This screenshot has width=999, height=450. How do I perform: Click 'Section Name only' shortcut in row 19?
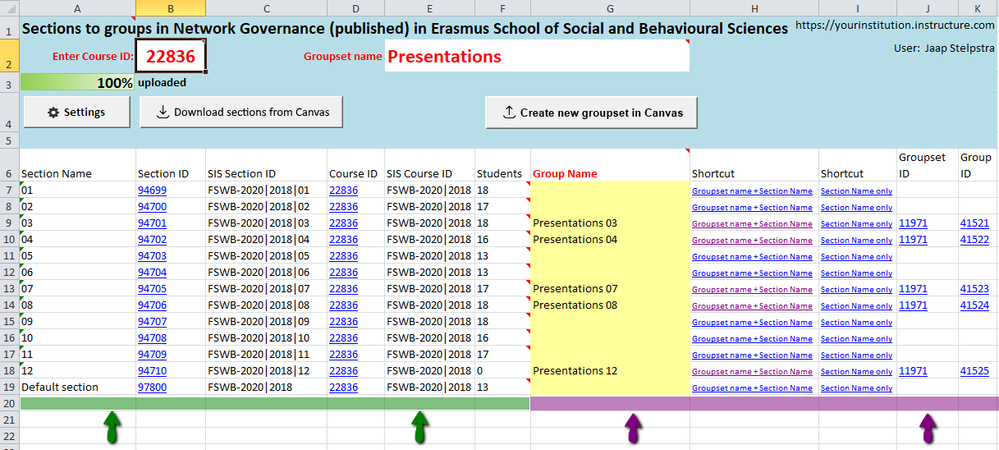pos(856,388)
